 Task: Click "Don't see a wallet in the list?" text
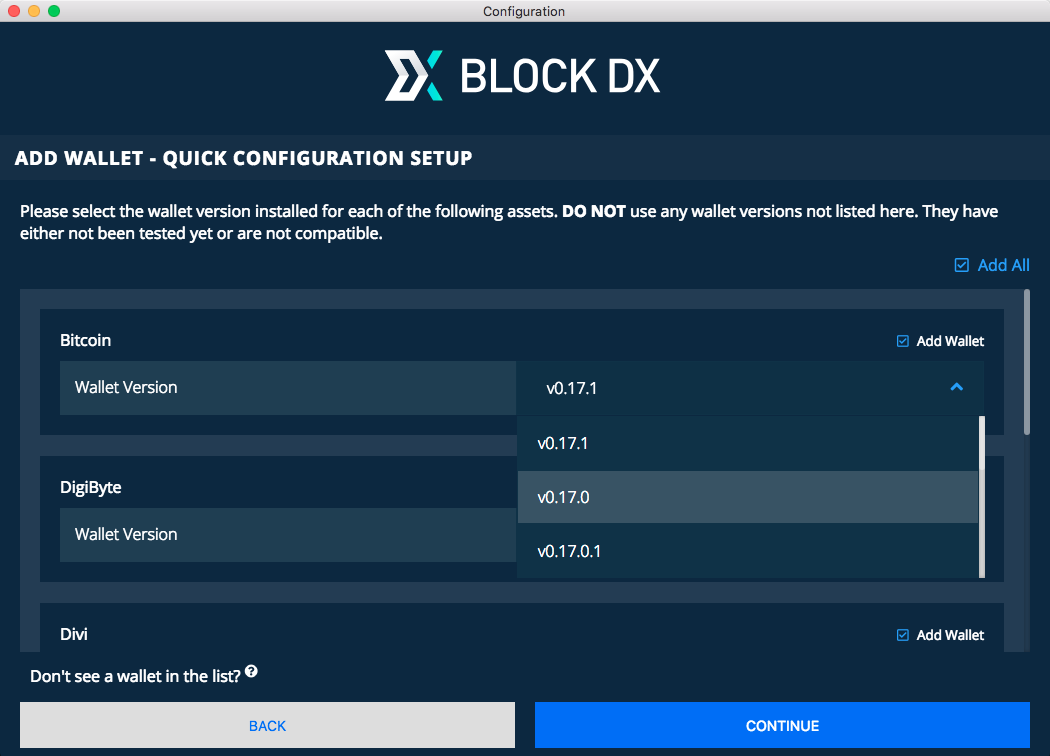135,676
